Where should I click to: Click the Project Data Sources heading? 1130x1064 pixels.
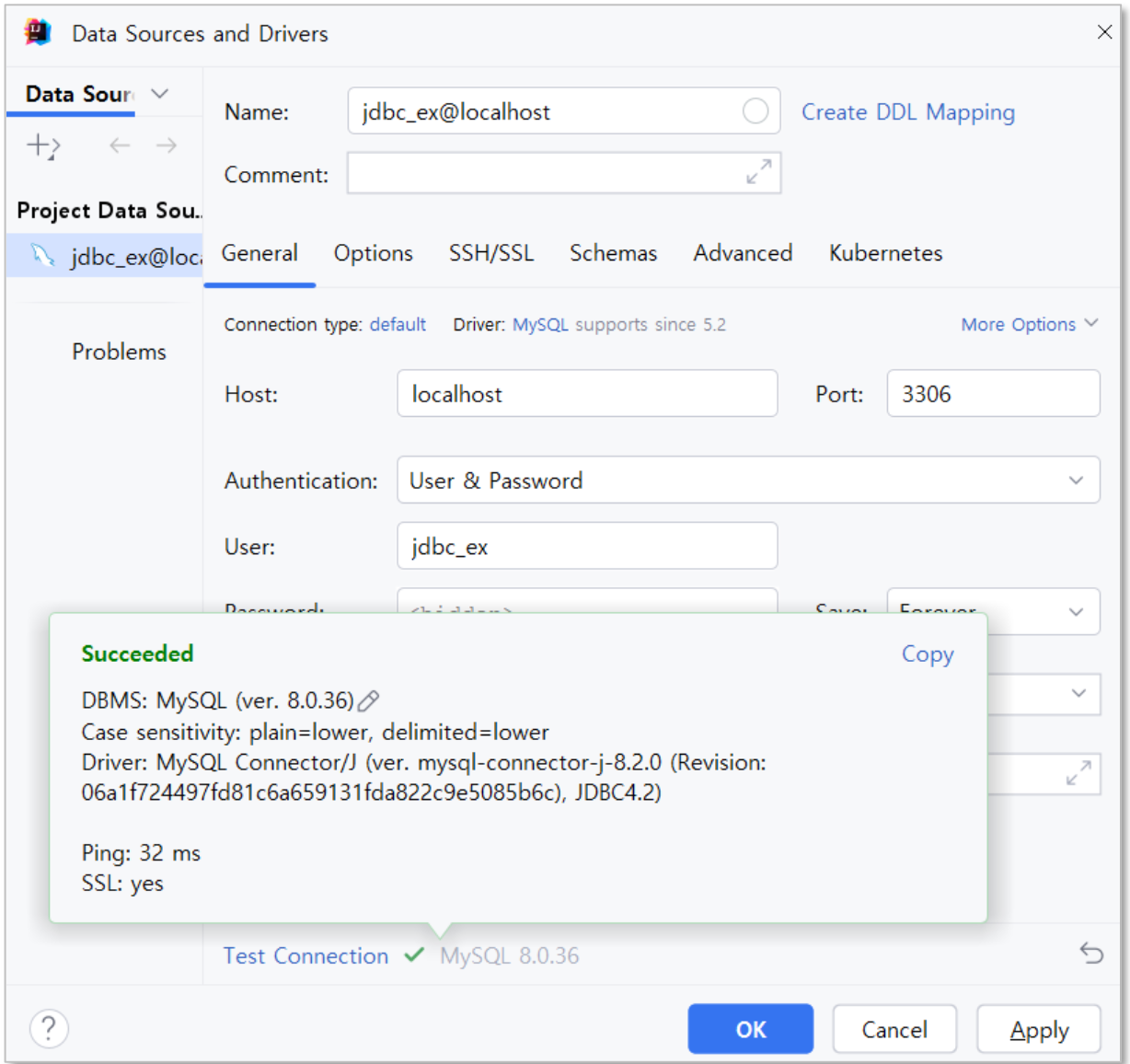[109, 211]
